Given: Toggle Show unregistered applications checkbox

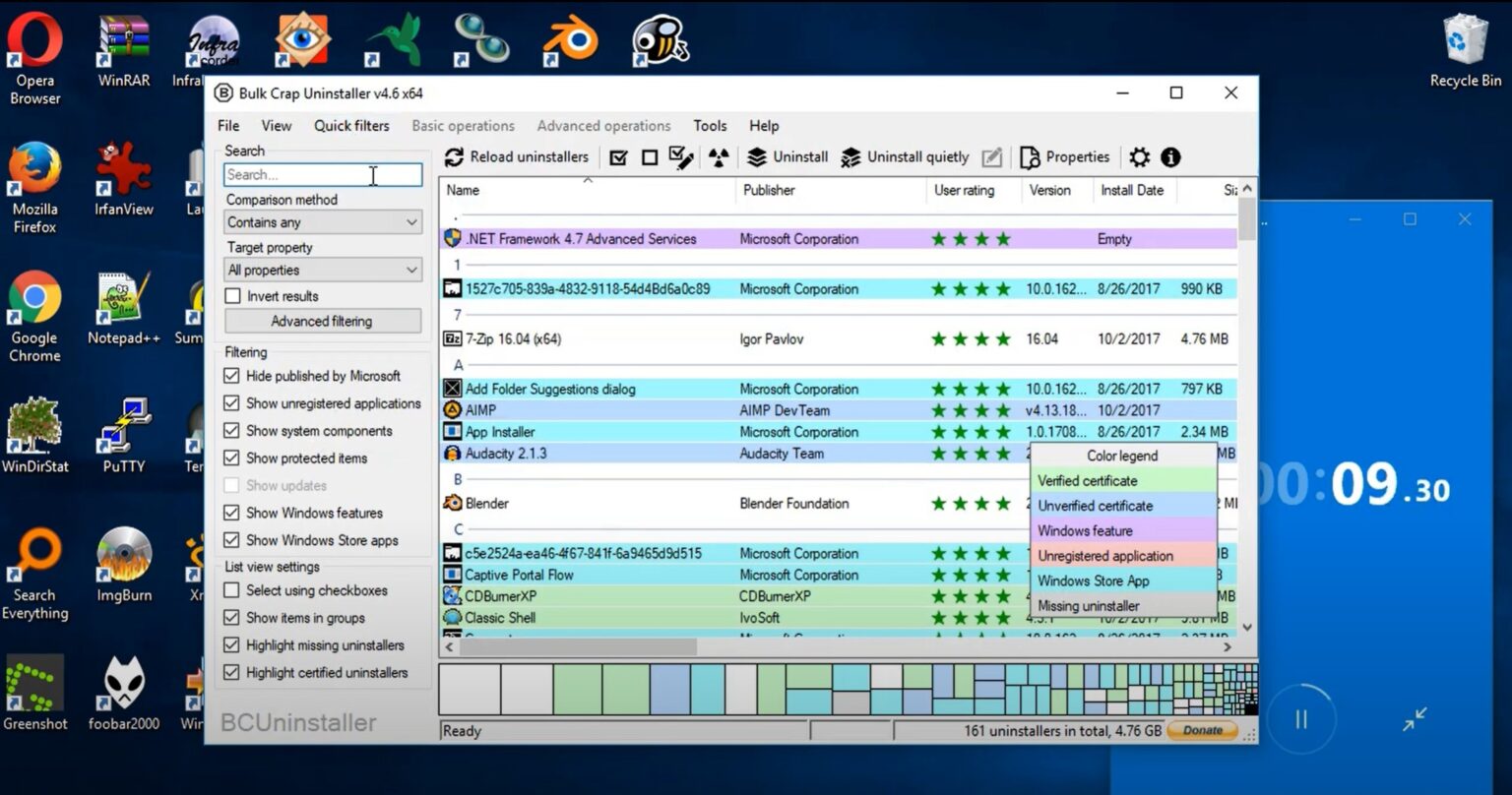Looking at the screenshot, I should click(x=232, y=403).
